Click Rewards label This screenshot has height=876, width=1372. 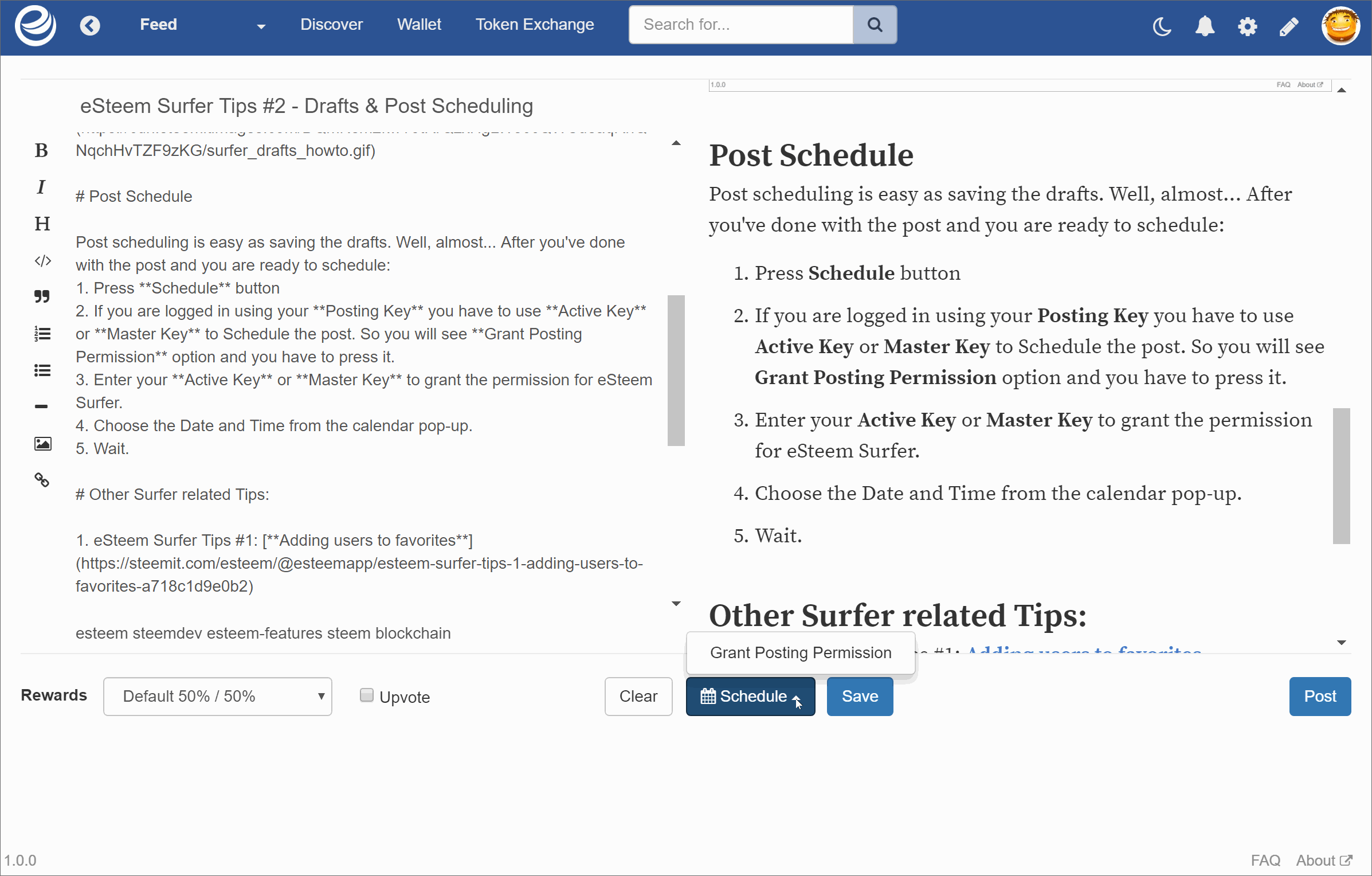(x=54, y=695)
